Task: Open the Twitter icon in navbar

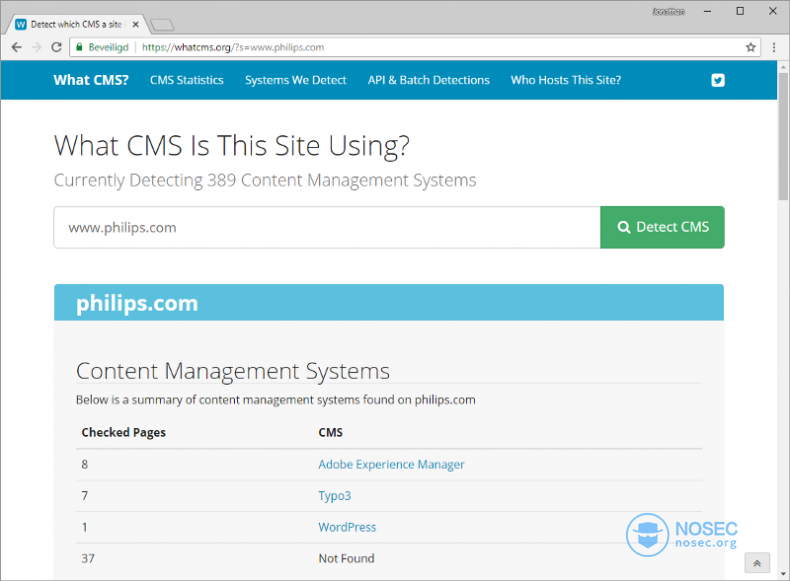Action: (718, 80)
